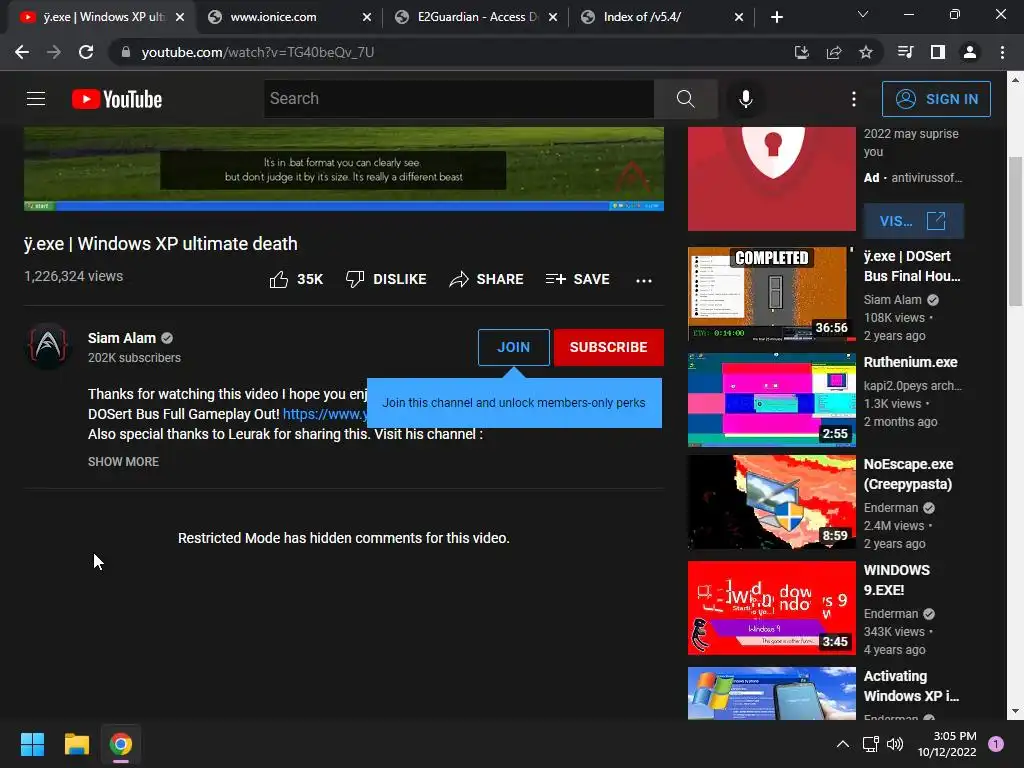This screenshot has height=768, width=1024.
Task: Open File Explorer from the taskbar
Action: pos(76,744)
